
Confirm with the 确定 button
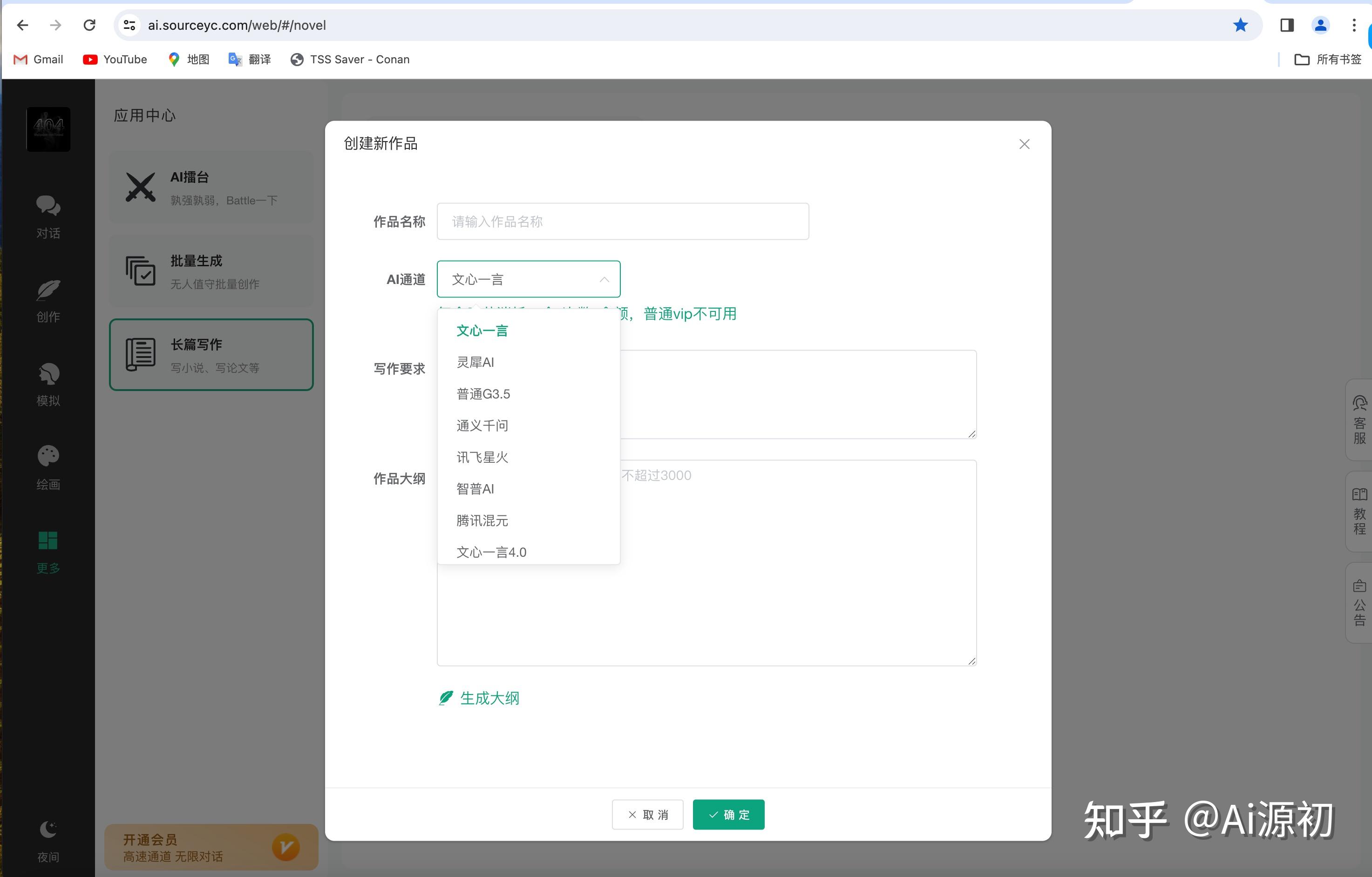tap(729, 815)
